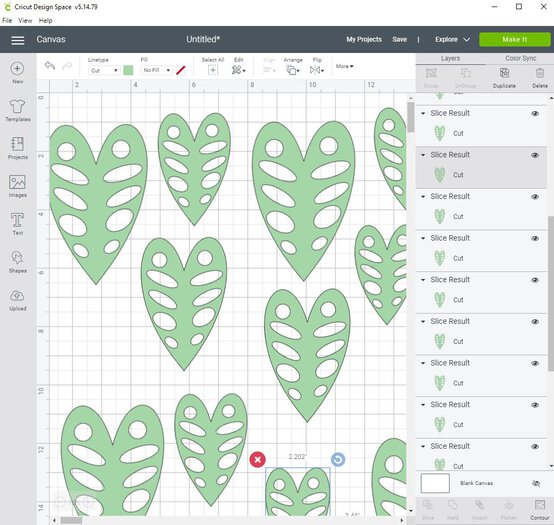Screen dimensions: 554x525
Task: Switch to the Color Sync tab
Action: point(520,59)
